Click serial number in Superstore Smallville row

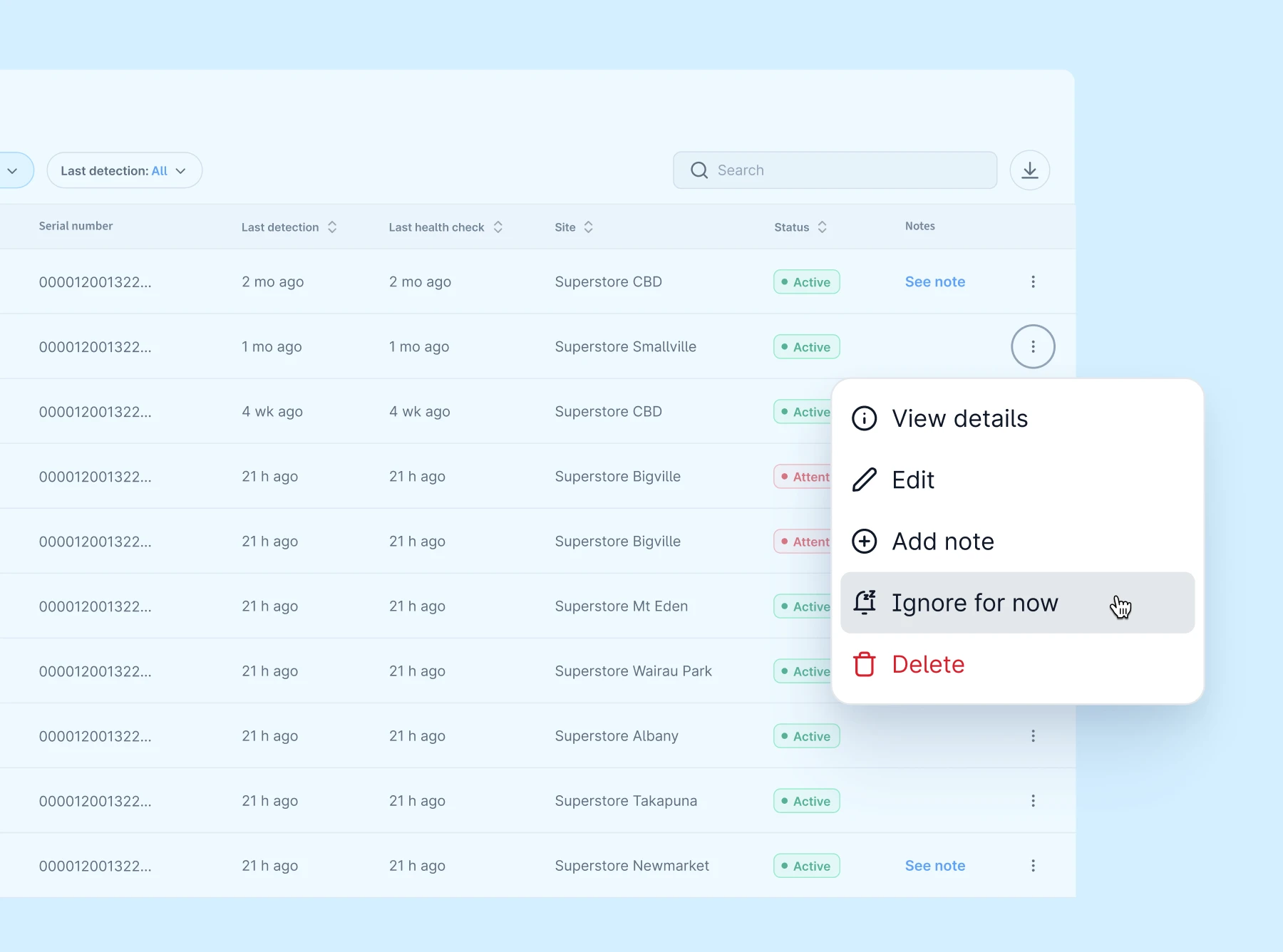(x=95, y=347)
